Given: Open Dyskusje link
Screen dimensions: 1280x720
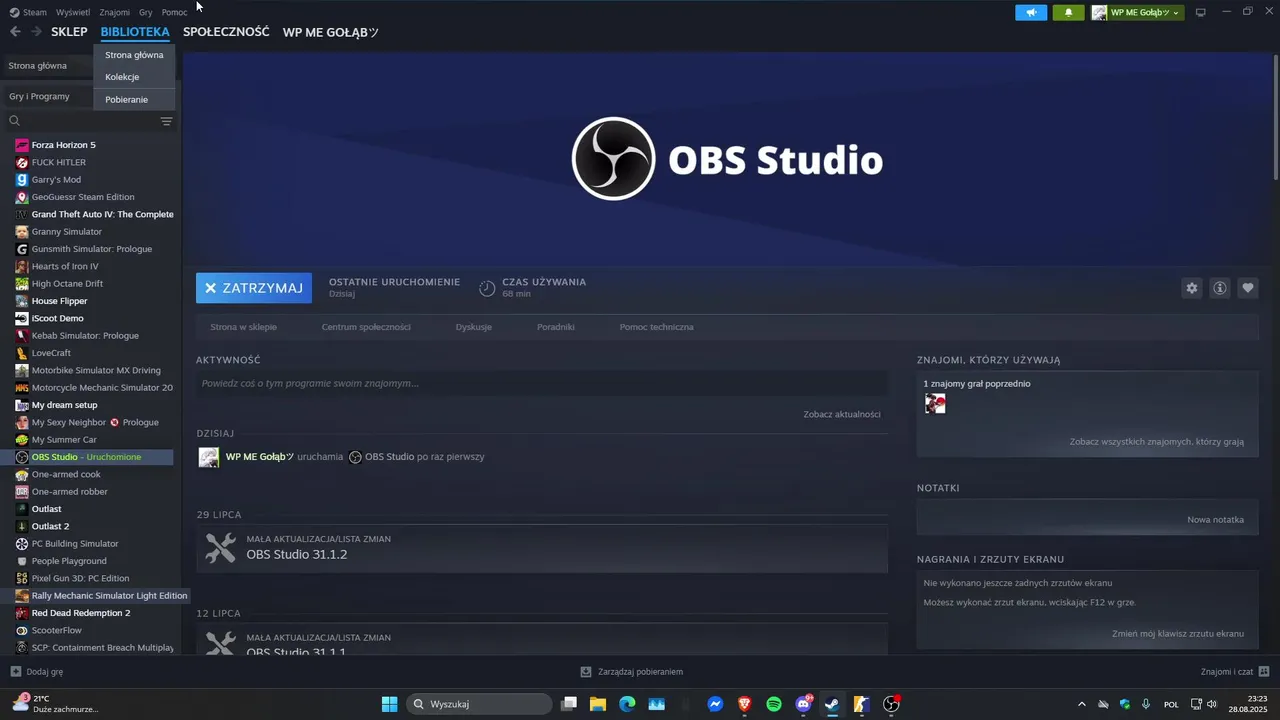Looking at the screenshot, I should pos(473,327).
